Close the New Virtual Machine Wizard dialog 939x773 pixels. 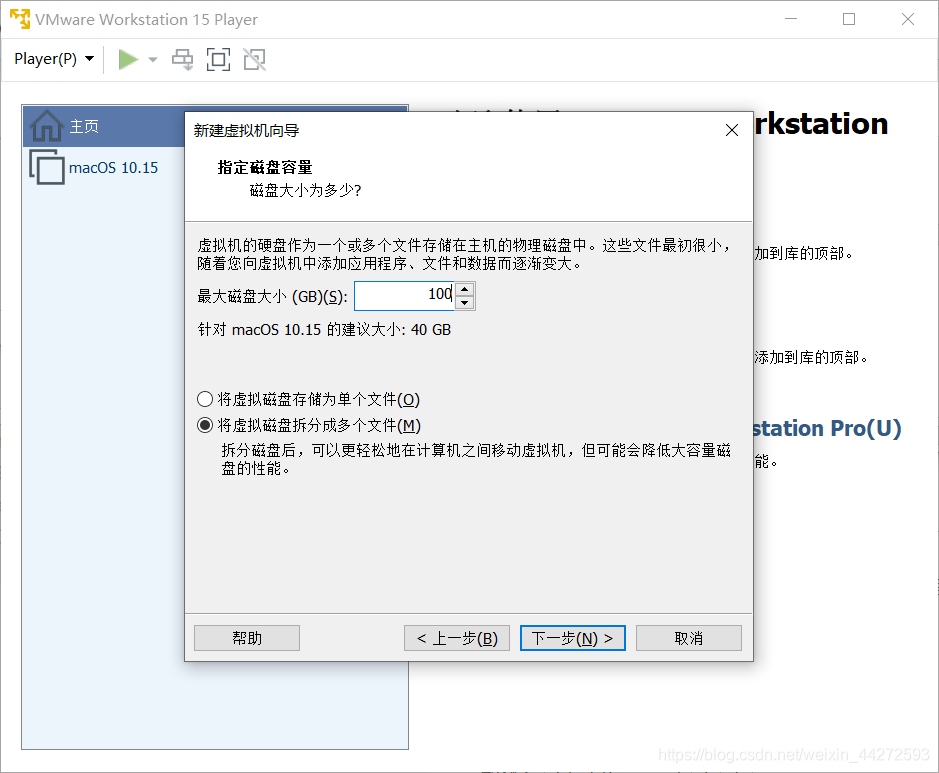pos(732,130)
